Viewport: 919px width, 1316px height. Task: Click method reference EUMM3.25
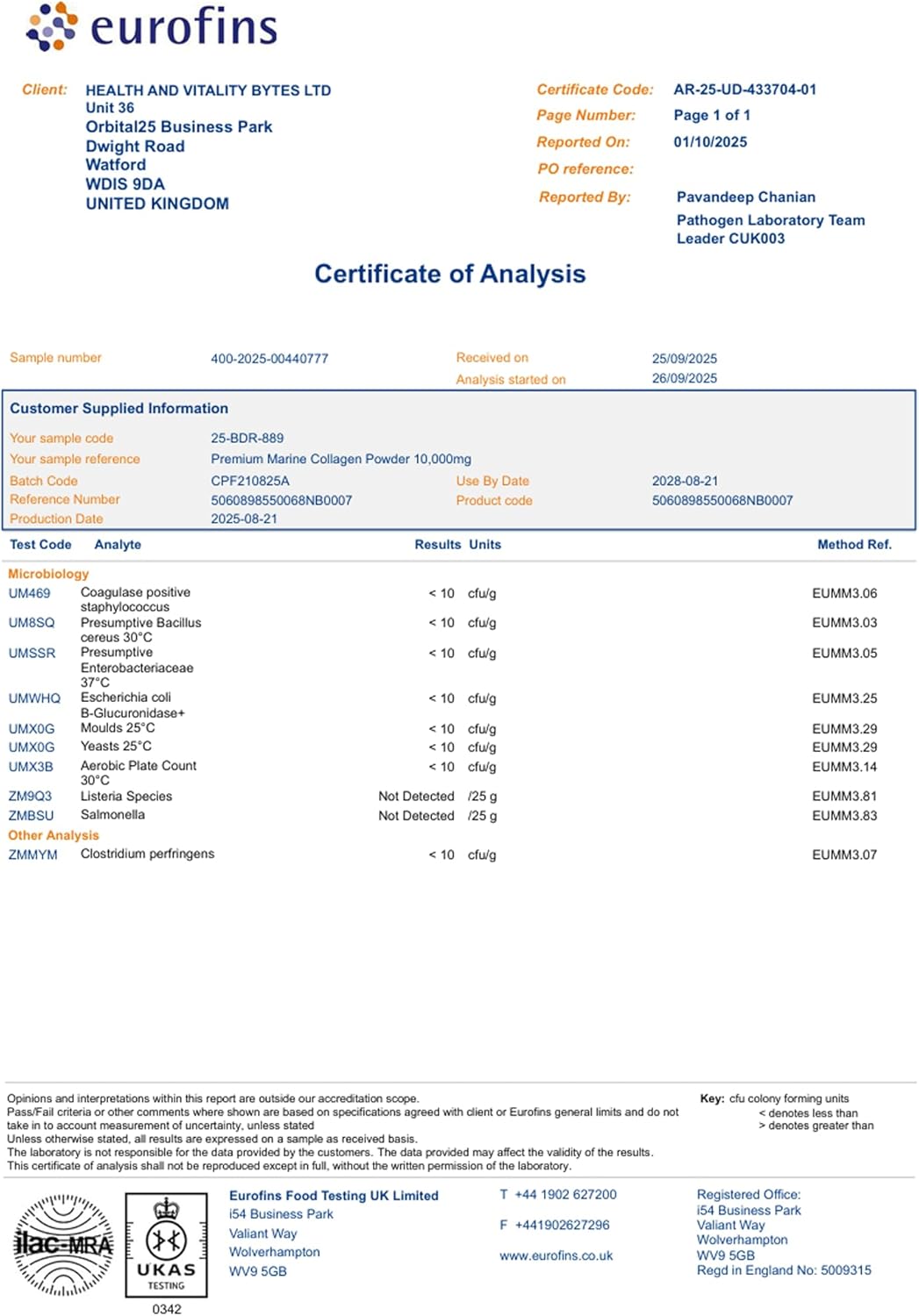pyautogui.click(x=844, y=698)
